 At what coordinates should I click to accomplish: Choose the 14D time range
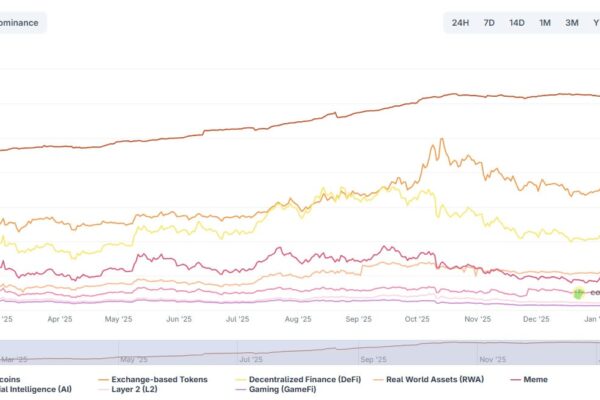click(x=517, y=22)
